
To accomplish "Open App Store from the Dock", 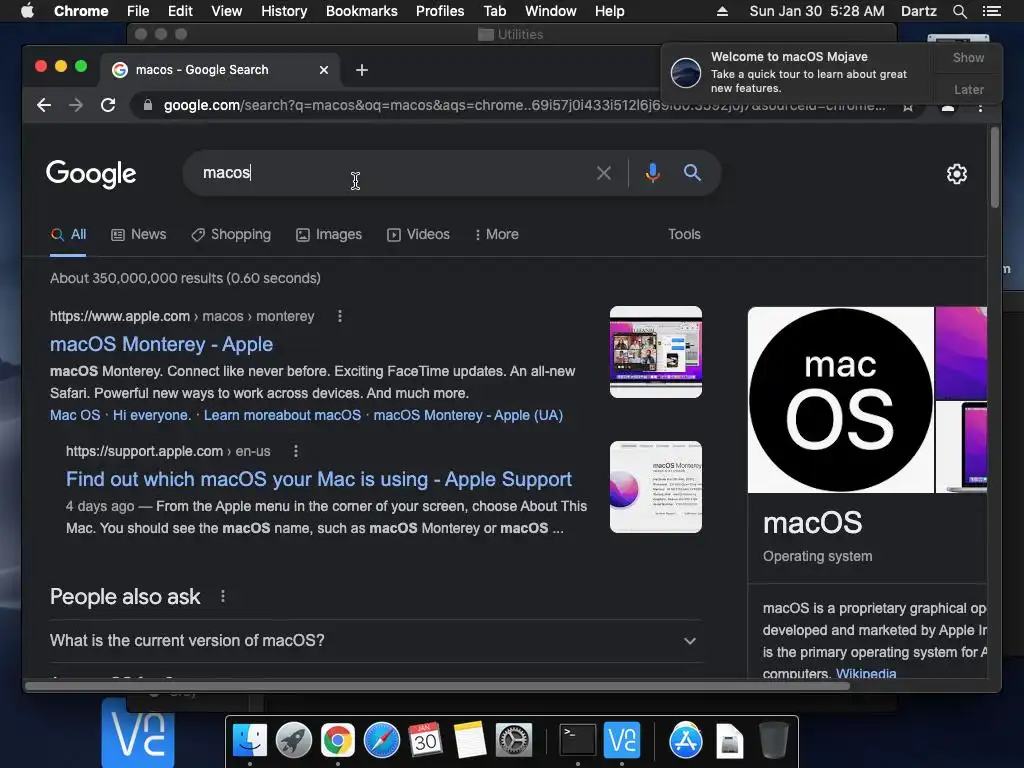I will click(x=686, y=741).
